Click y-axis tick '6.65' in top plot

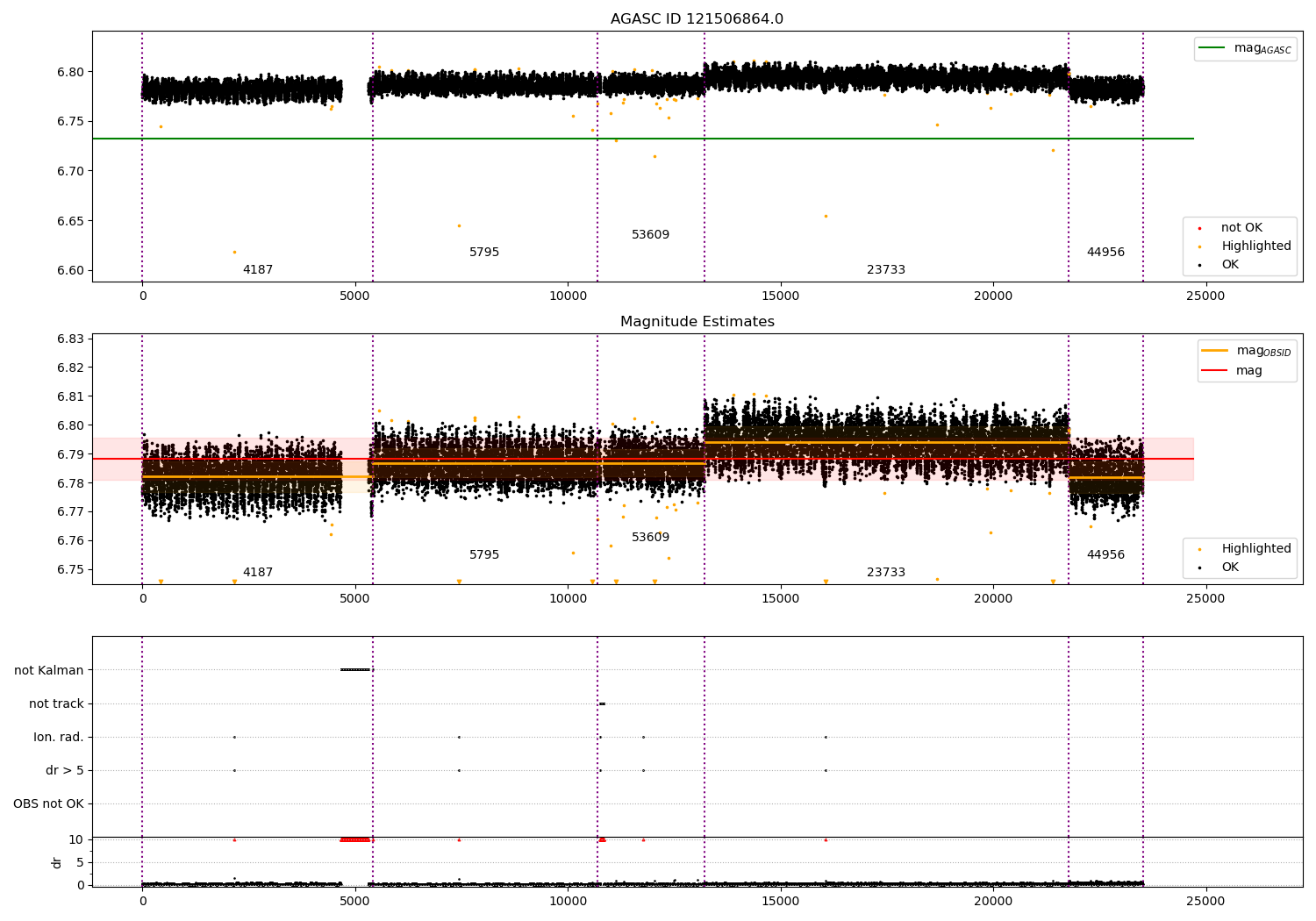[69, 221]
